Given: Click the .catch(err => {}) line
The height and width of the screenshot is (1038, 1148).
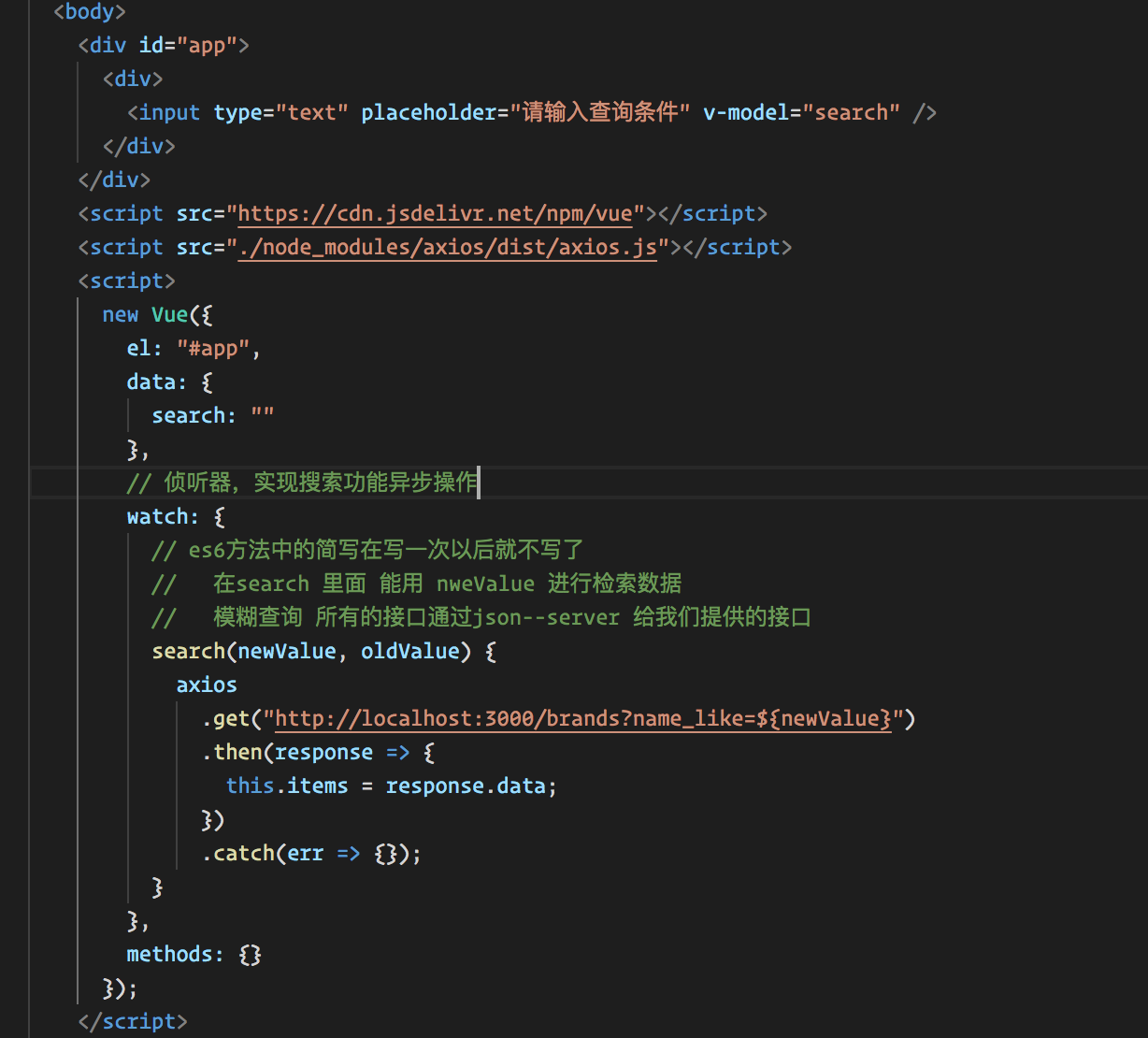Looking at the screenshot, I should coord(311,853).
